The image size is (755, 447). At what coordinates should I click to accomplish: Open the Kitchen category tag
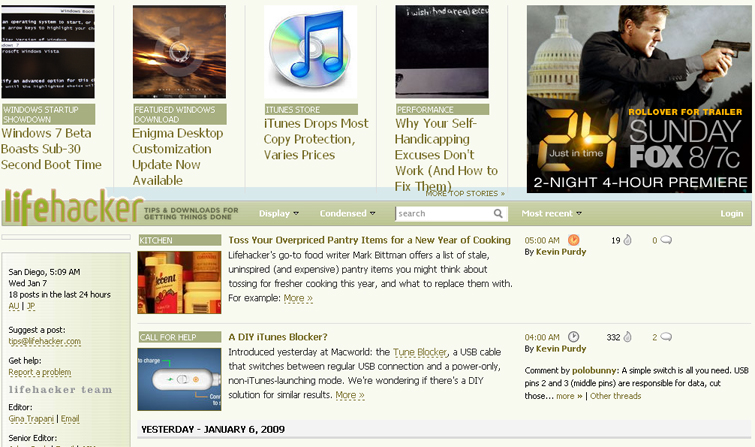tap(180, 240)
